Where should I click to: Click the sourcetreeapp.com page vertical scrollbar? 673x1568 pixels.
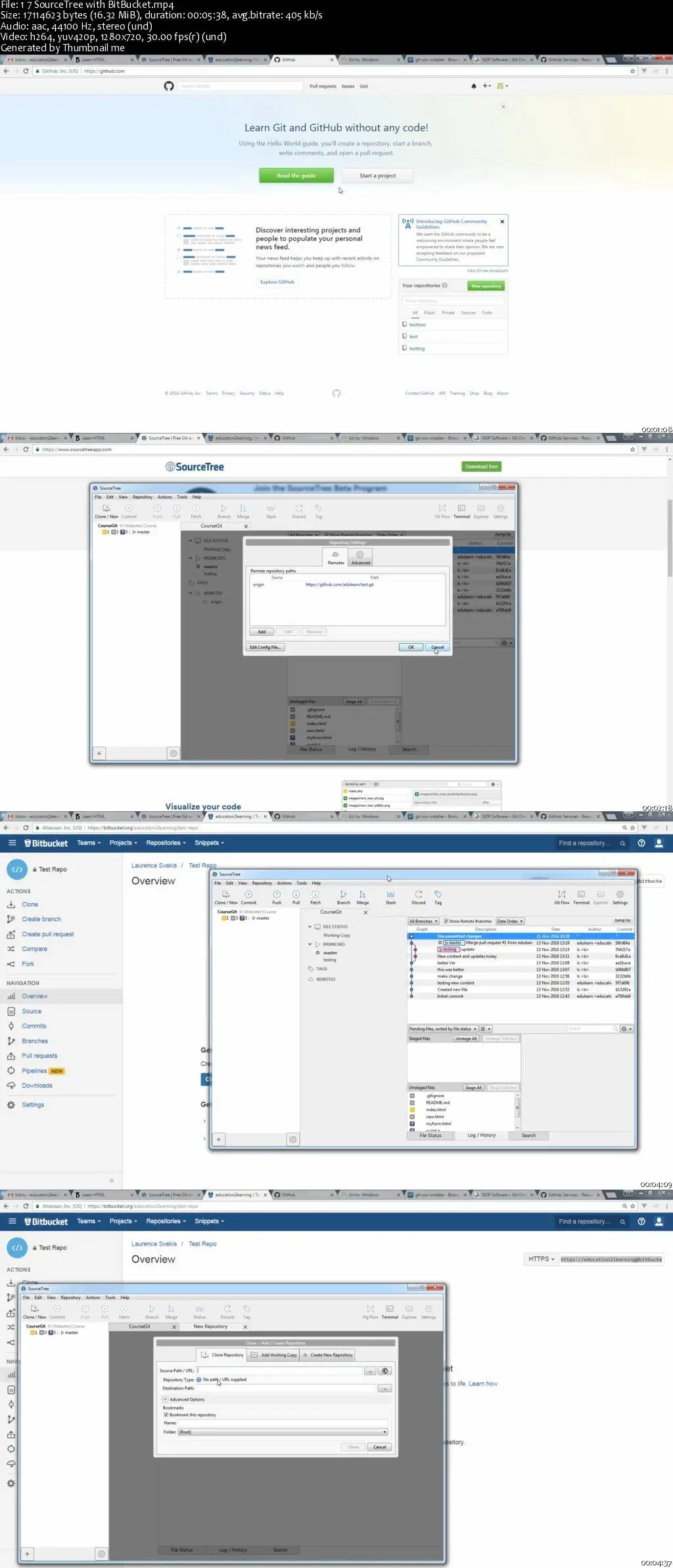(670, 537)
